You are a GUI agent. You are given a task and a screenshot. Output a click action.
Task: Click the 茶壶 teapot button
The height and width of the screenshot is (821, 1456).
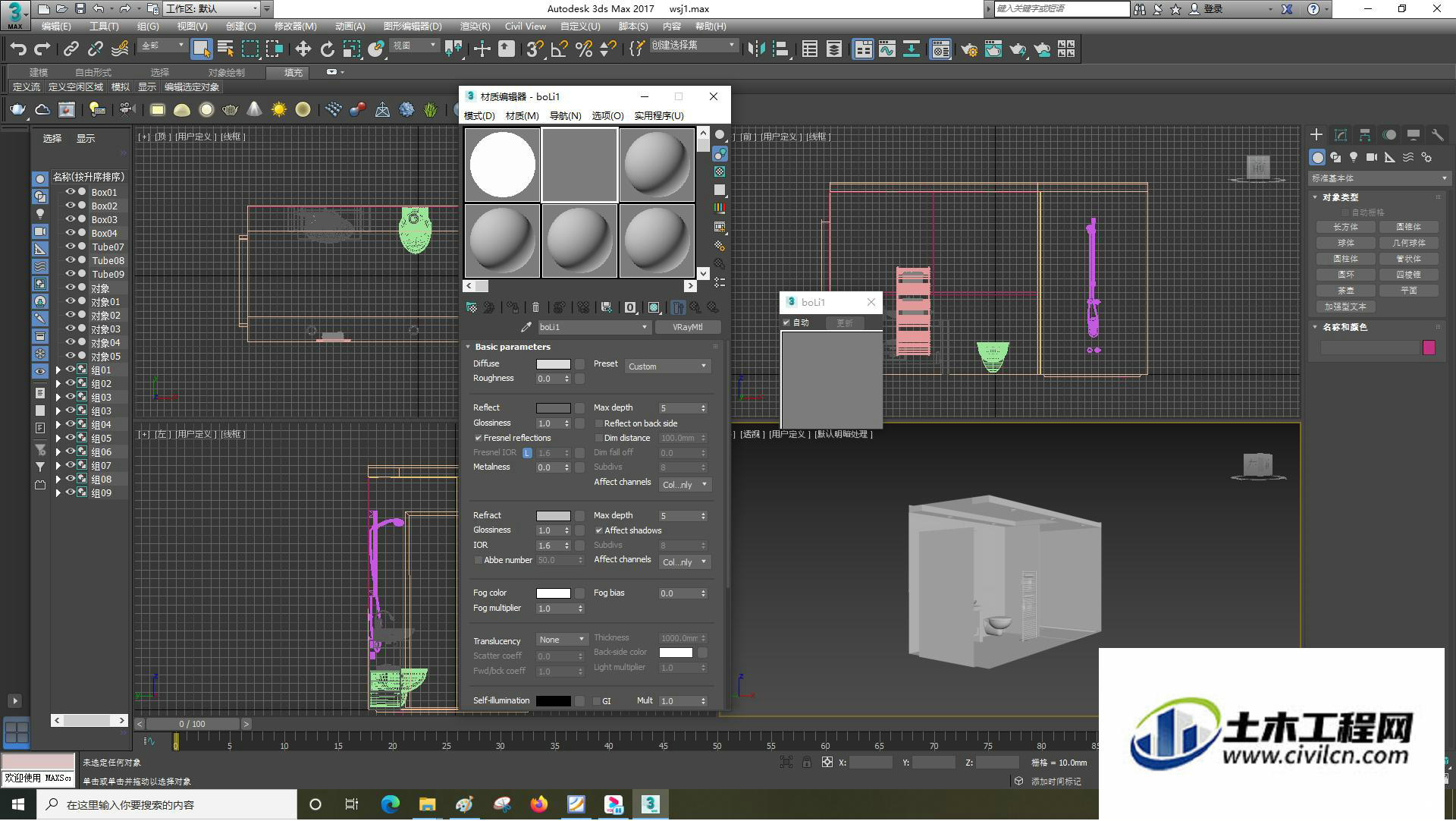tap(1346, 291)
